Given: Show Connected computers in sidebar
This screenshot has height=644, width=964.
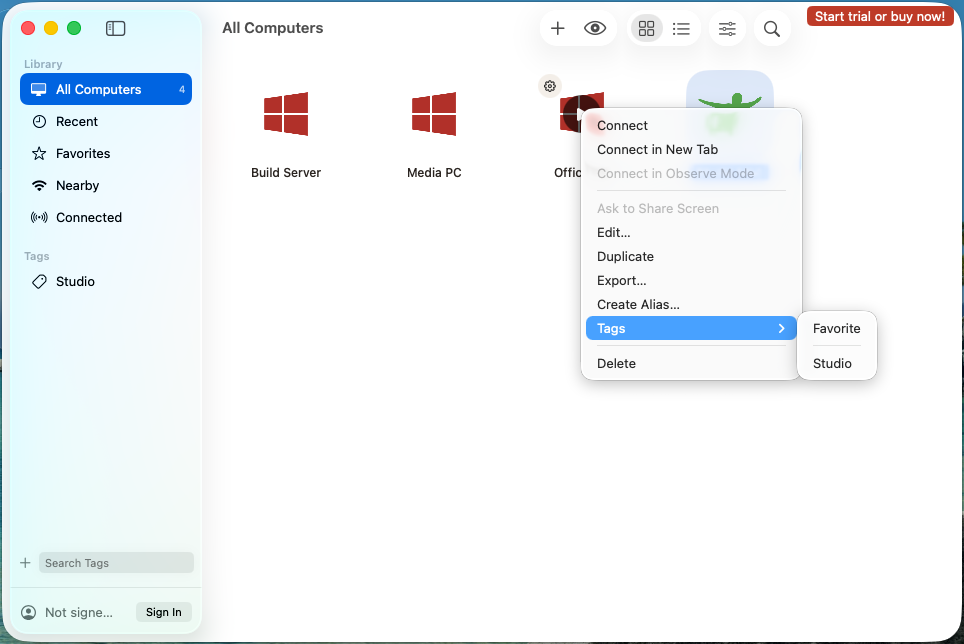Looking at the screenshot, I should [x=106, y=218].
